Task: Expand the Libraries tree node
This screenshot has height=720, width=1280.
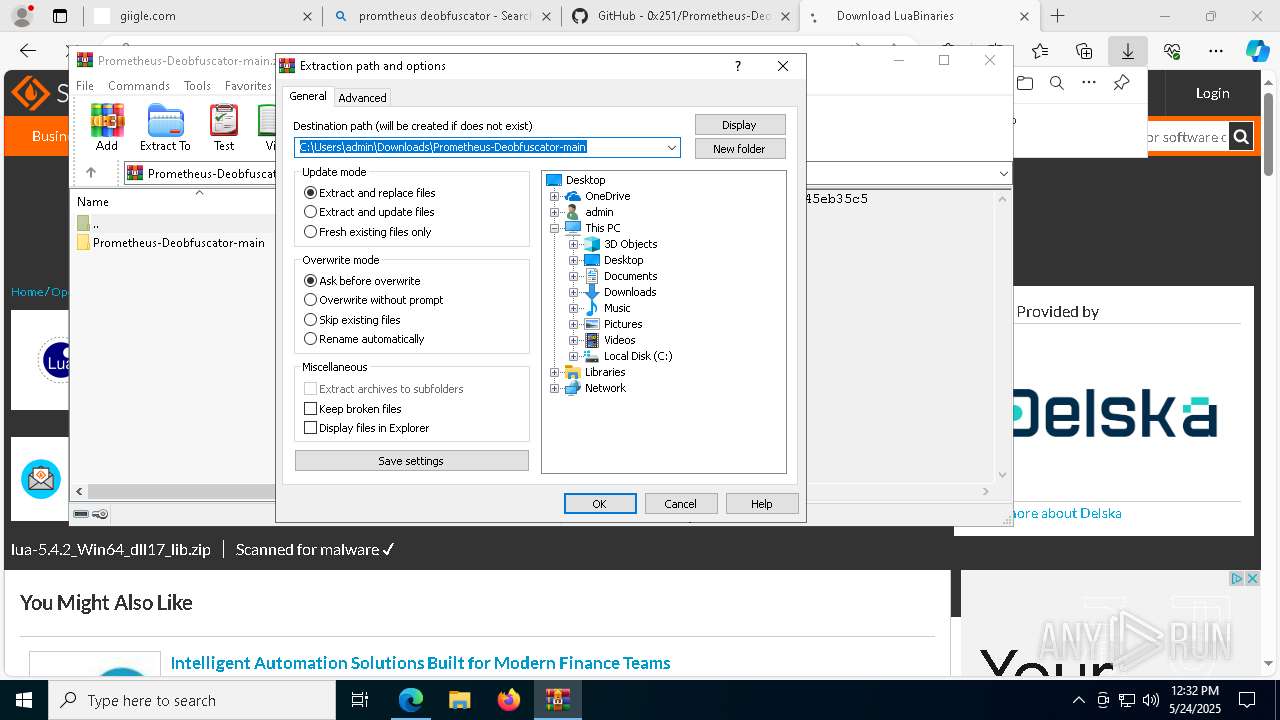Action: 555,372
